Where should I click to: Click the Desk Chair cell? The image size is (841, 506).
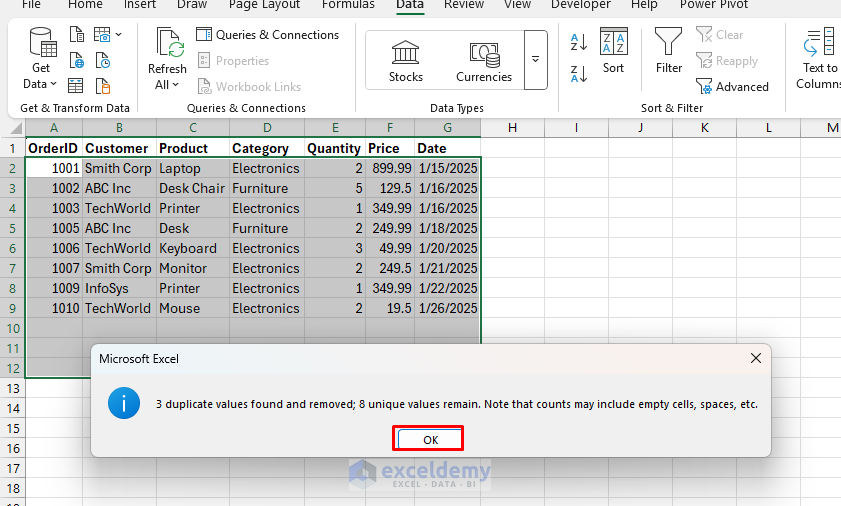click(193, 188)
